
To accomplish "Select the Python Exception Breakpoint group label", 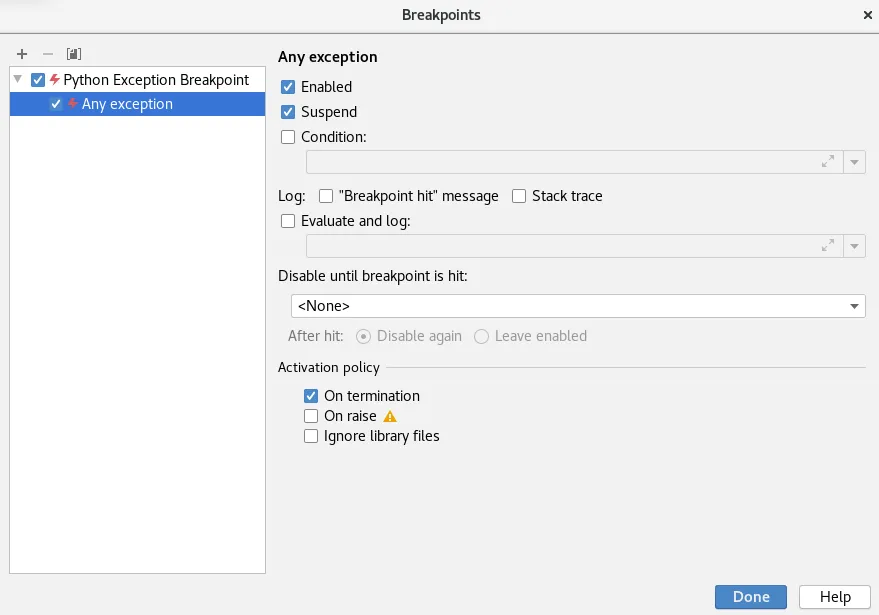I will pyautogui.click(x=156, y=80).
